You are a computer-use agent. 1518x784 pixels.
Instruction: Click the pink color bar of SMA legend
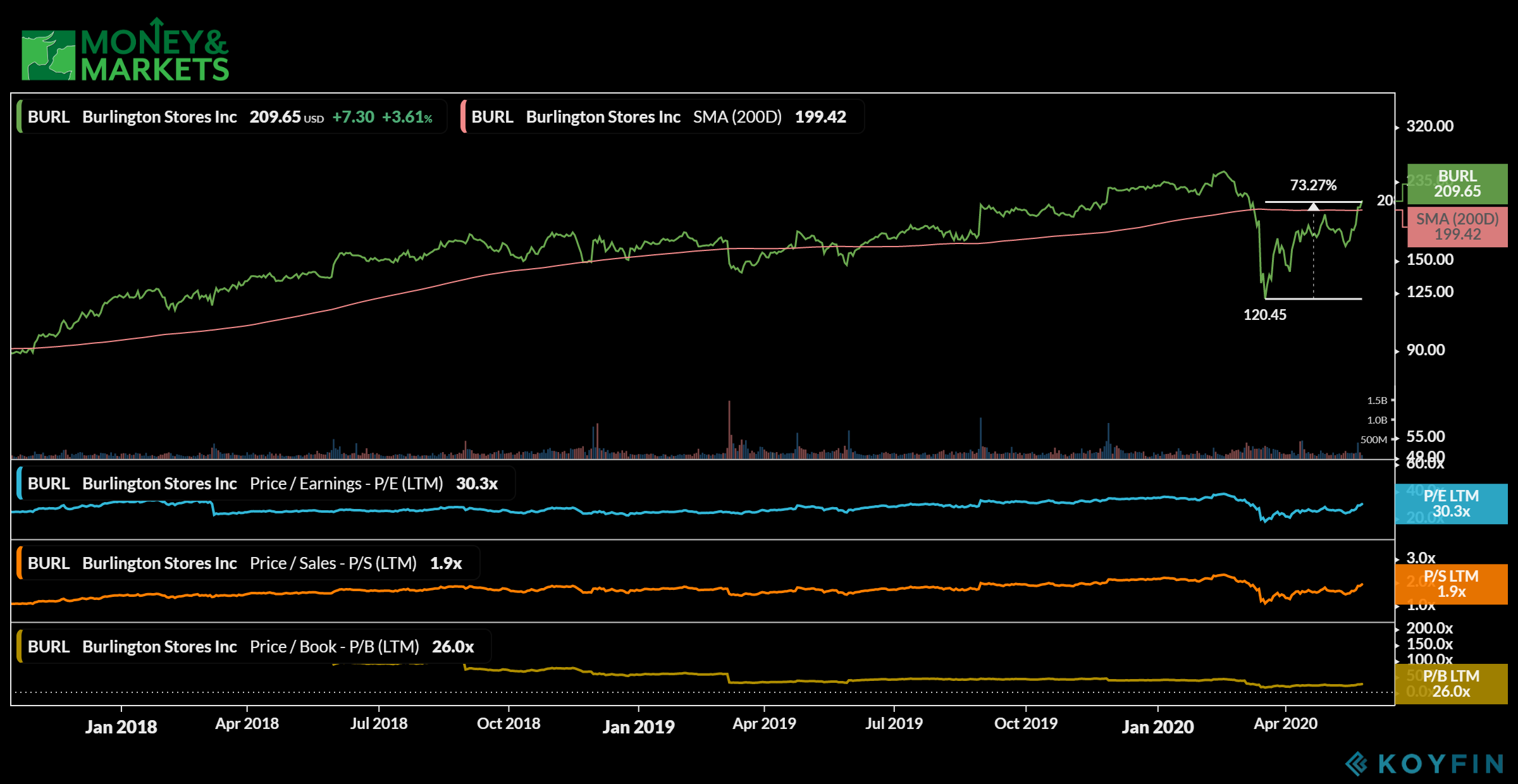coord(463,117)
